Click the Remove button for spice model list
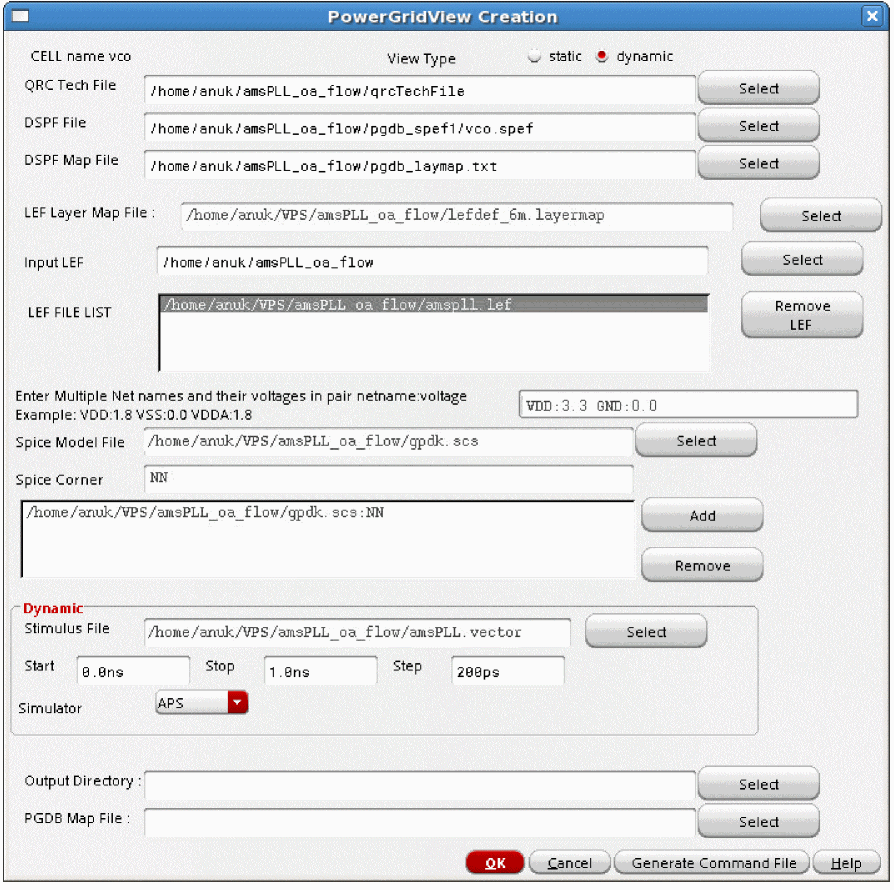Viewport: 894px width, 890px height. coord(702,566)
